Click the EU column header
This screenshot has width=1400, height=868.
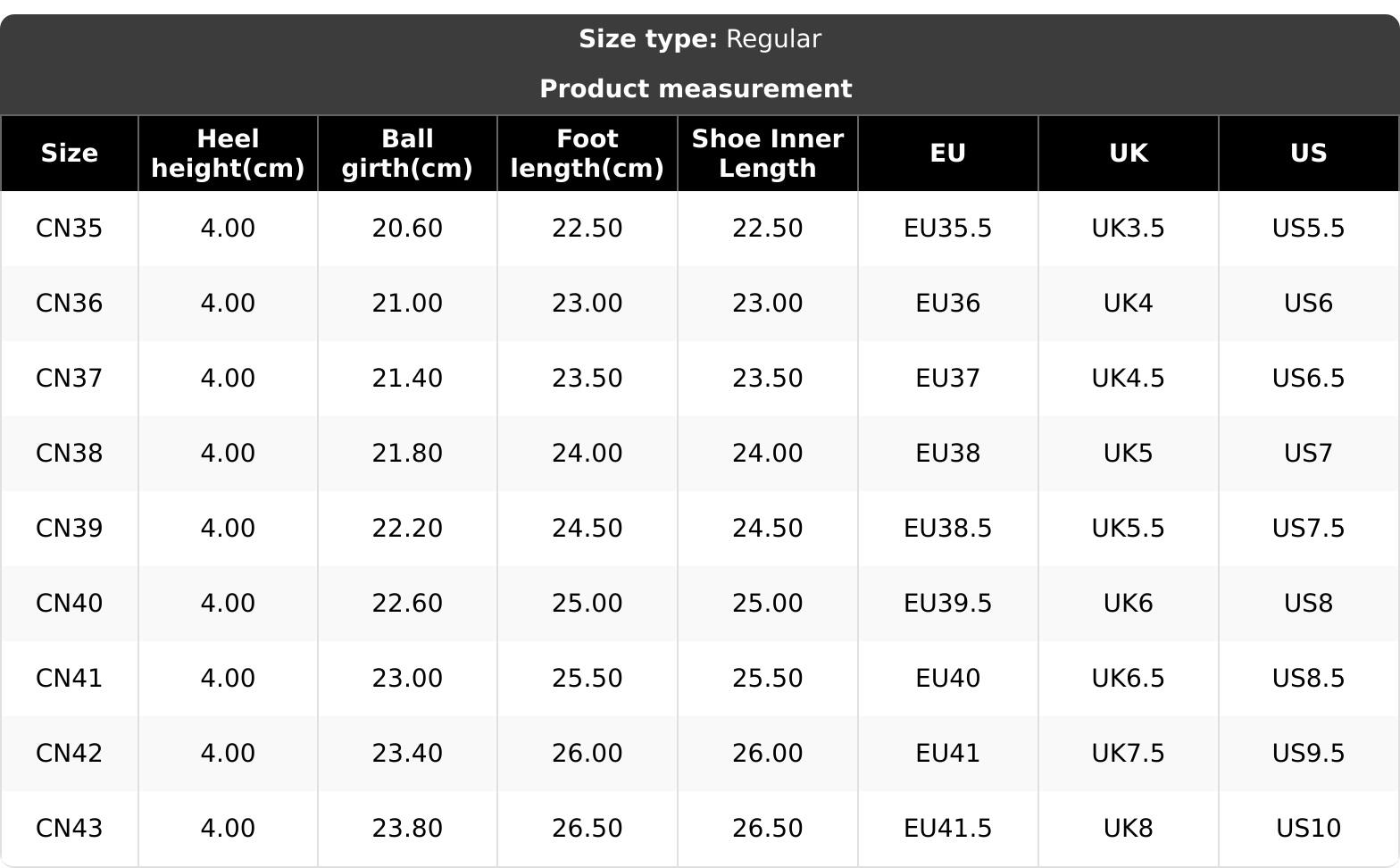947,154
